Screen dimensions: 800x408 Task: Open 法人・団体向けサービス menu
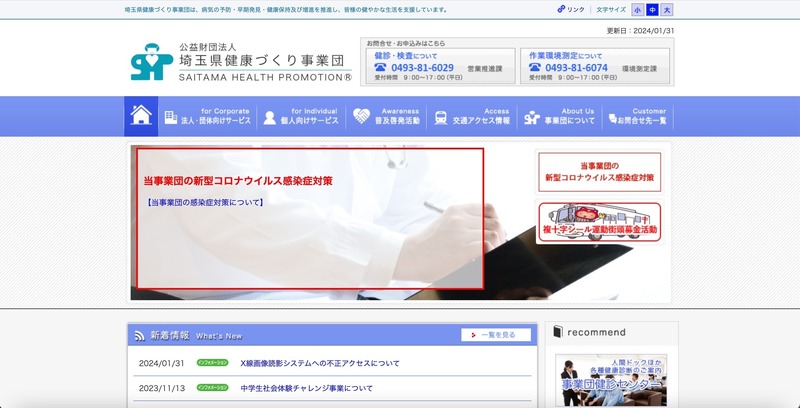[208, 117]
